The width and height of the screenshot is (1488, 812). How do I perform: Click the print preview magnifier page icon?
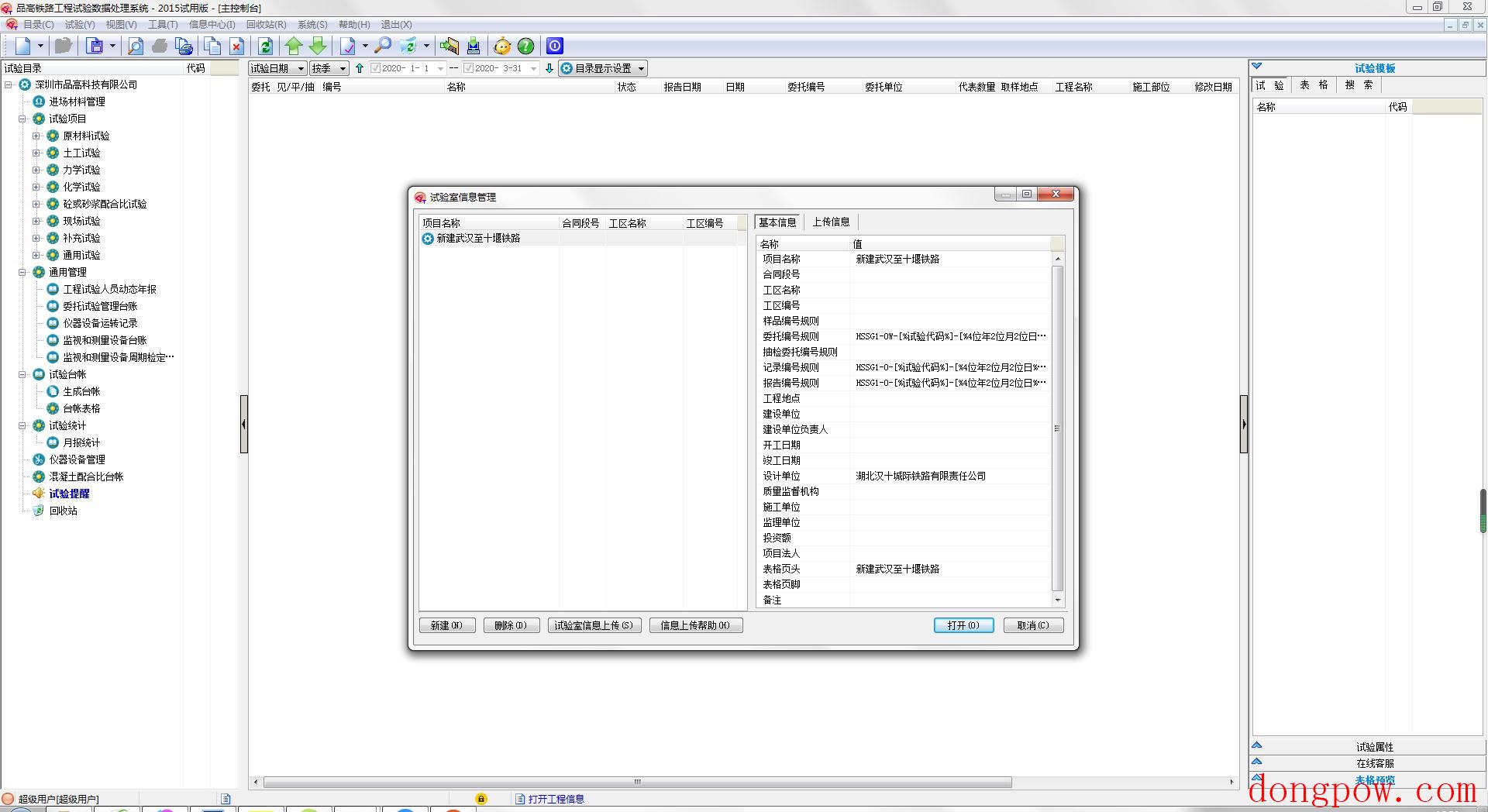point(136,46)
